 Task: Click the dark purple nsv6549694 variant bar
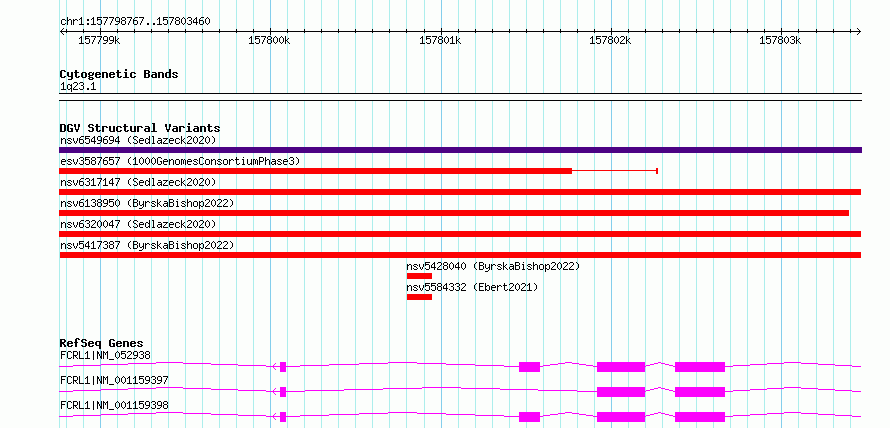(460, 150)
